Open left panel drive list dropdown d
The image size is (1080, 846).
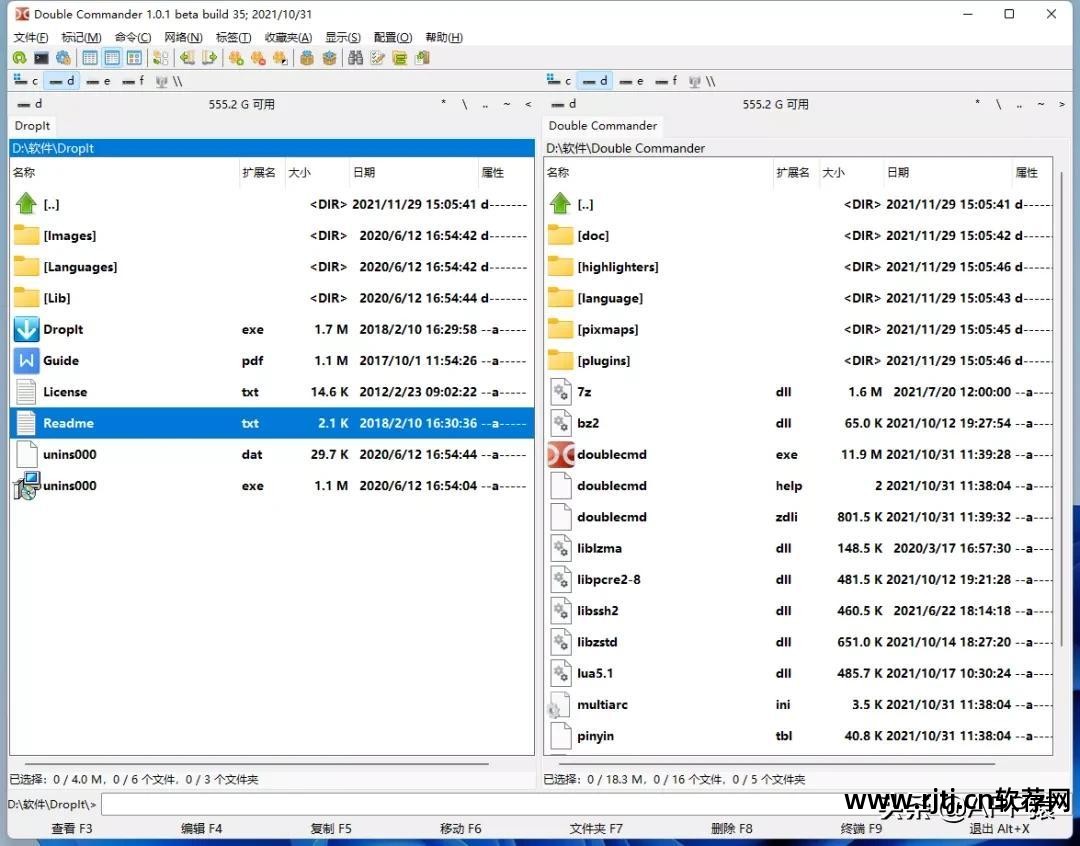click(x=29, y=104)
